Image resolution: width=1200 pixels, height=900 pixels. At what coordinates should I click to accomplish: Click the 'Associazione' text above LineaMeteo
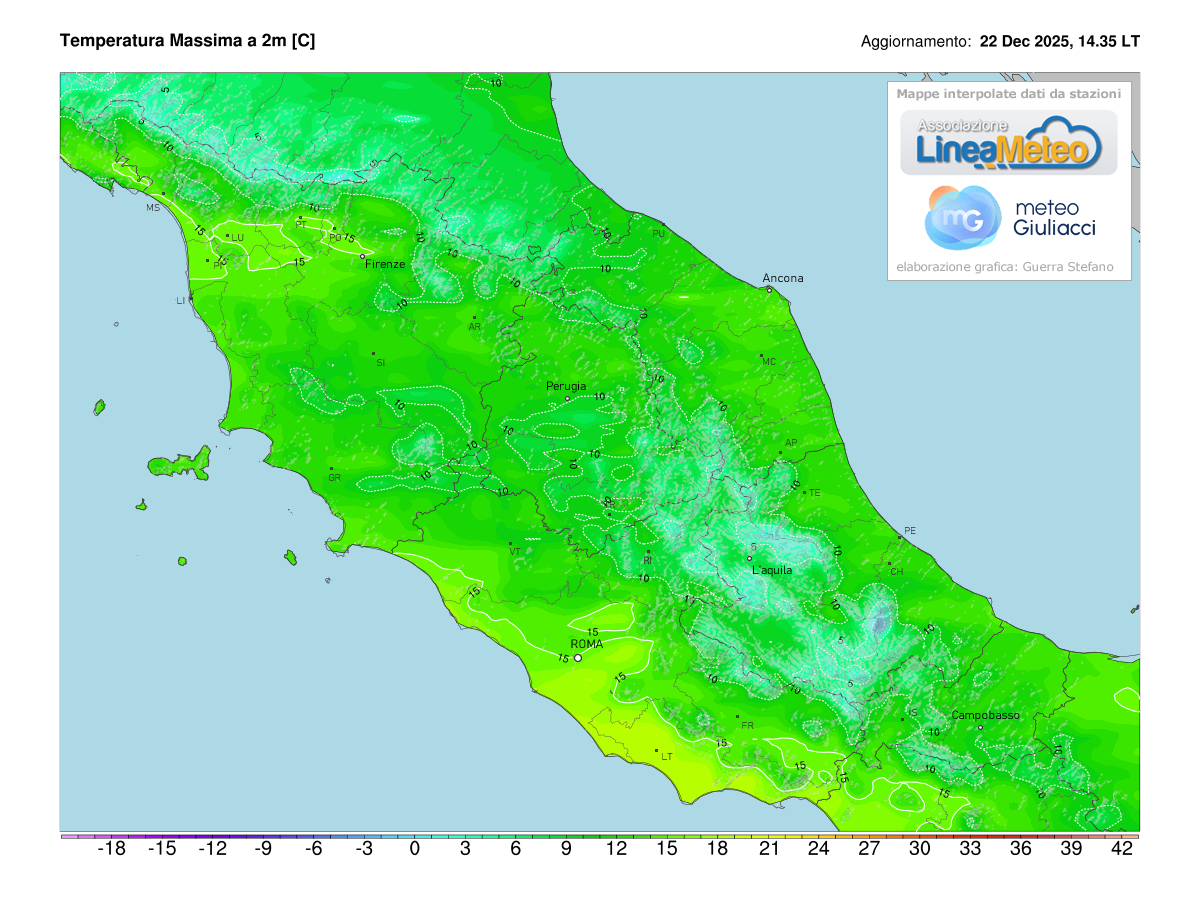coord(962,126)
